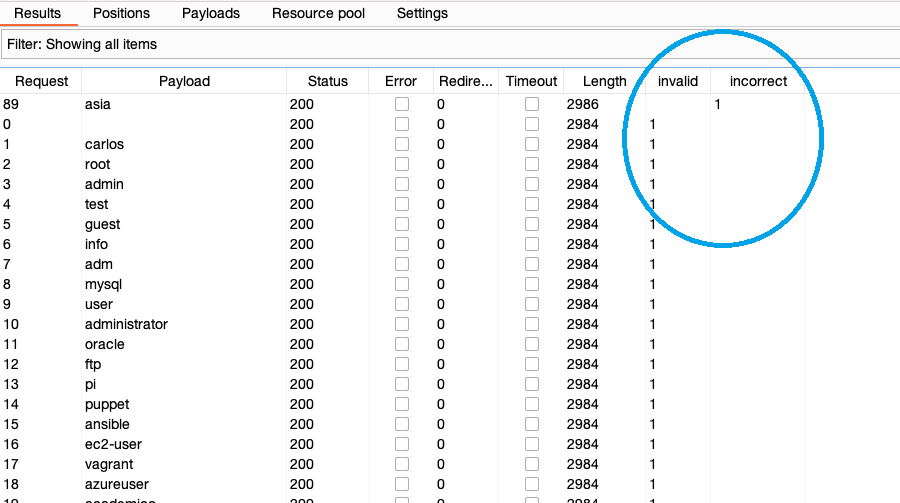Screen dimensions: 900x503
Task: Open the filter bar showing all items
Action: [x=451, y=45]
